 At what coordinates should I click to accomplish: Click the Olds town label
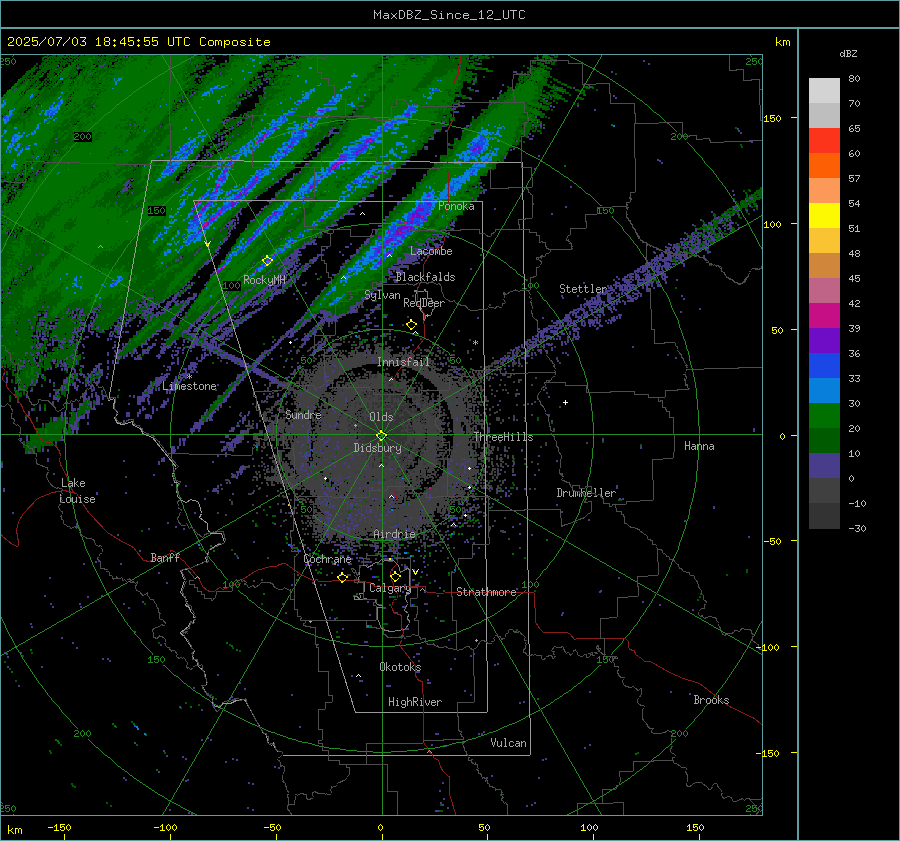[x=381, y=417]
